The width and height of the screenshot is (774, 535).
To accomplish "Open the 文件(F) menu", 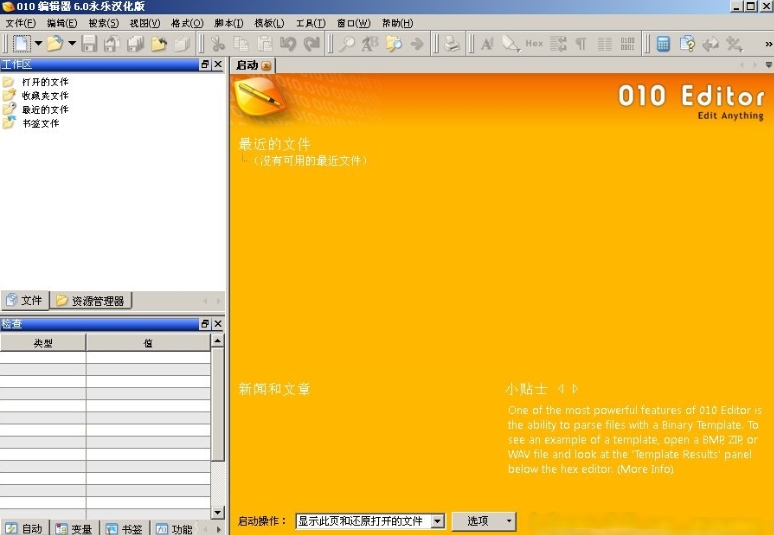I will tap(20, 23).
